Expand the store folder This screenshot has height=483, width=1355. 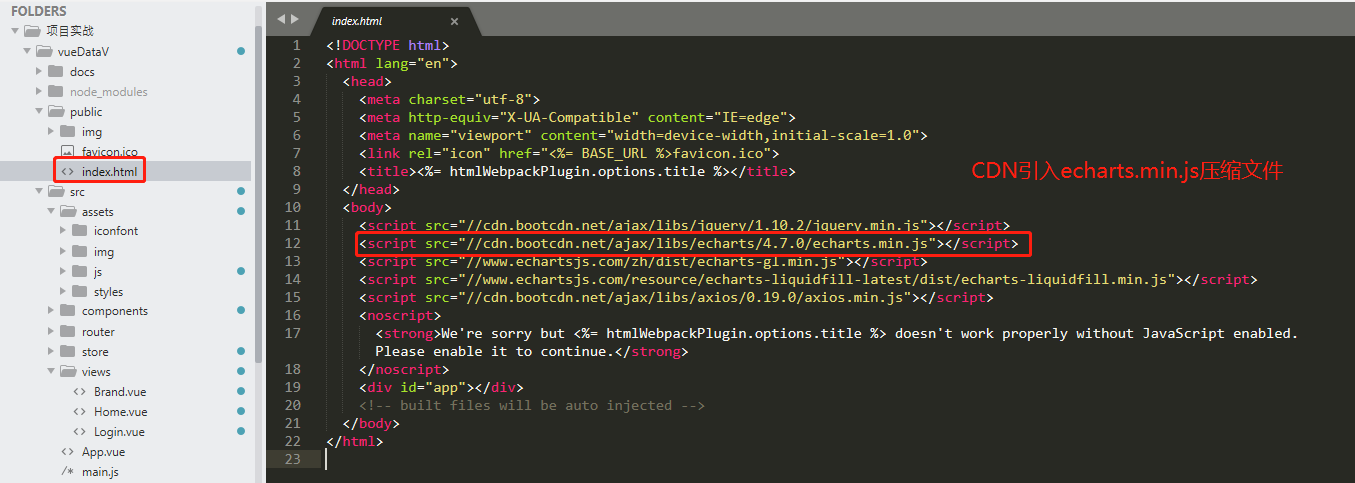click(x=52, y=351)
